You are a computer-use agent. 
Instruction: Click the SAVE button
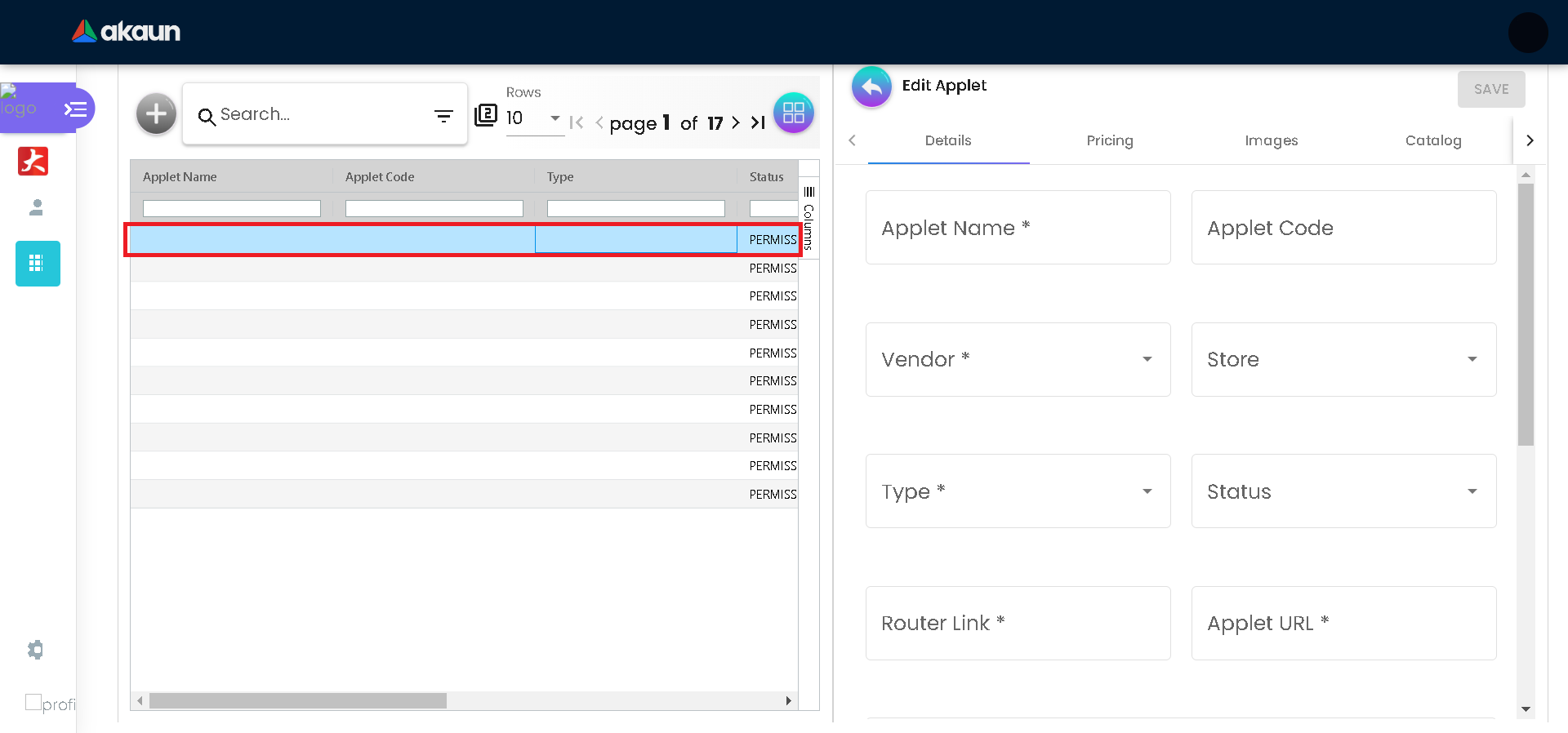1490,89
